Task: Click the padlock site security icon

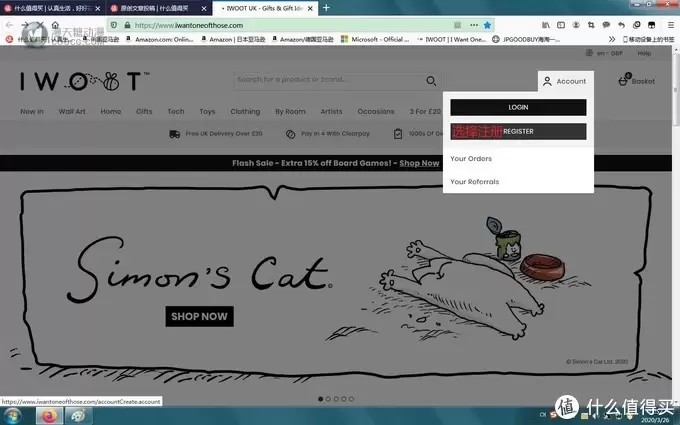Action: click(x=127, y=25)
